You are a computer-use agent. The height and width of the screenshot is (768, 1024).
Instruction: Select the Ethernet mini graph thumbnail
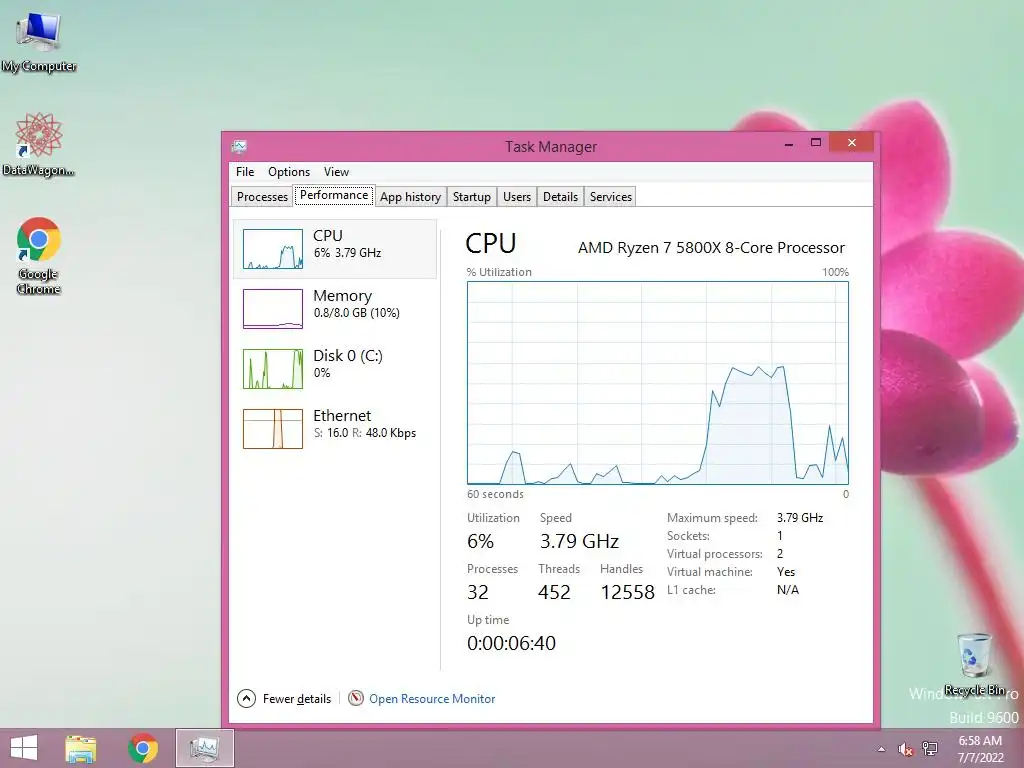tap(273, 428)
